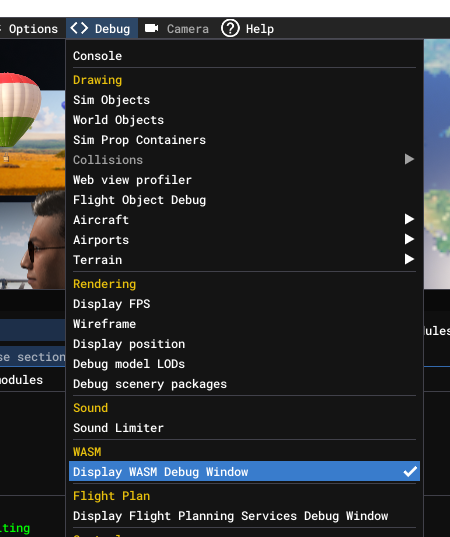450x537 pixels.
Task: Enable Display FPS option
Action: [244, 304]
